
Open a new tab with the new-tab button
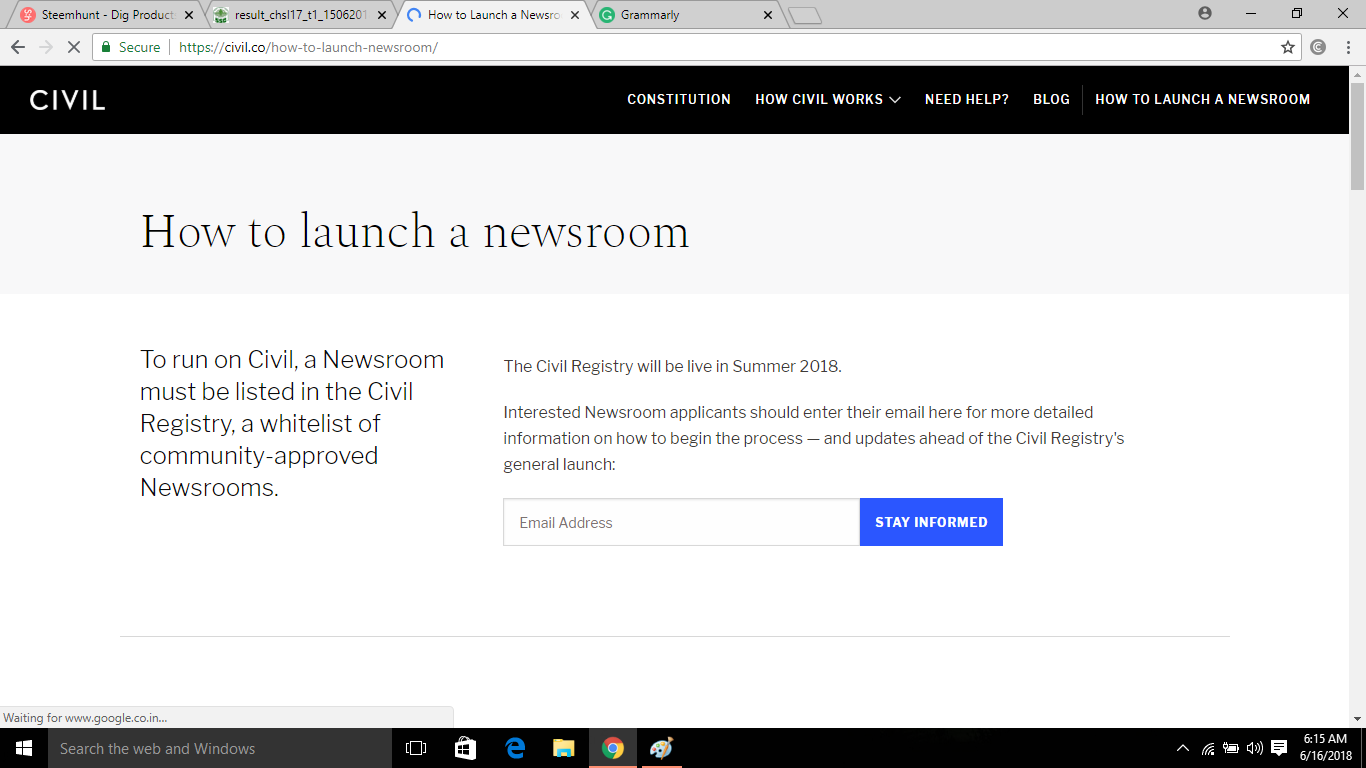point(805,15)
